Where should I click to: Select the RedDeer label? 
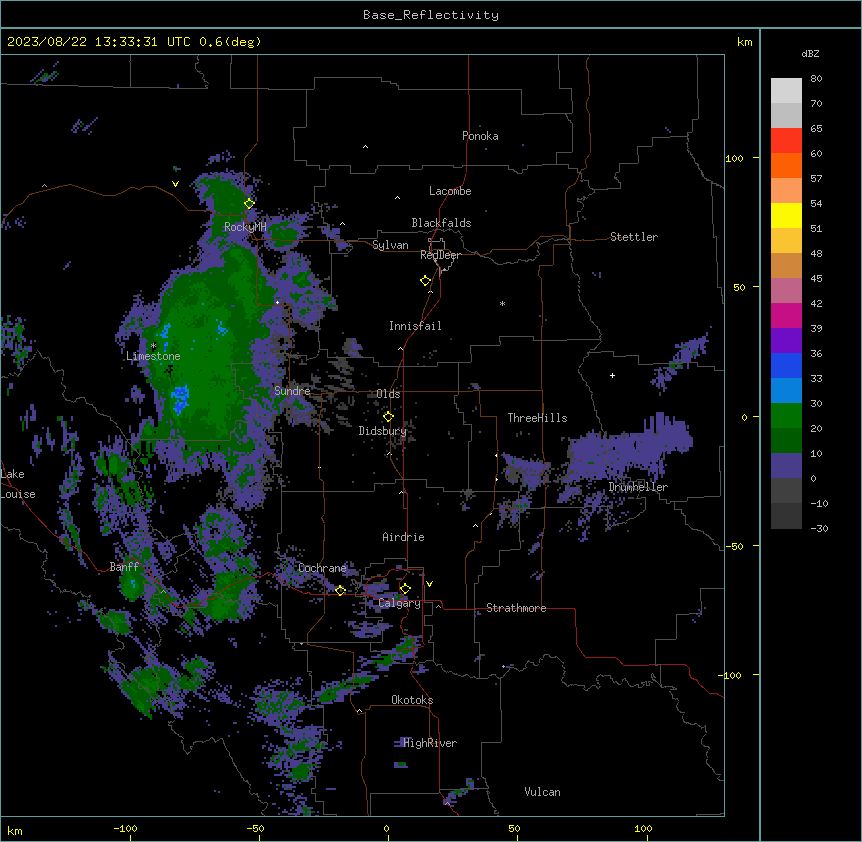click(x=441, y=255)
